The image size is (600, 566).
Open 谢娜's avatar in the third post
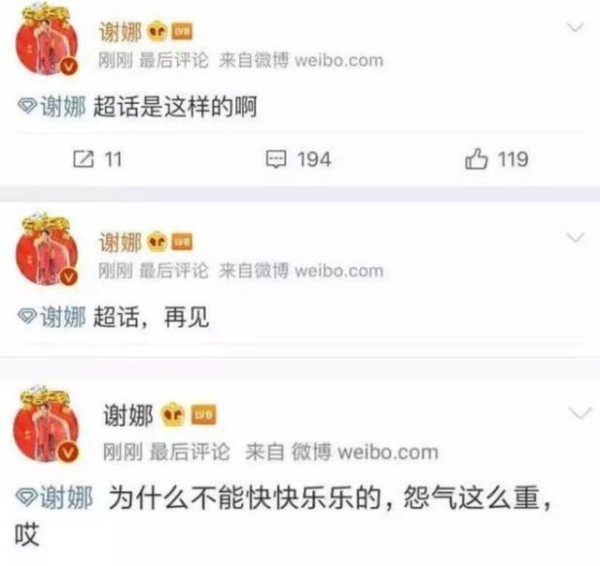point(46,426)
